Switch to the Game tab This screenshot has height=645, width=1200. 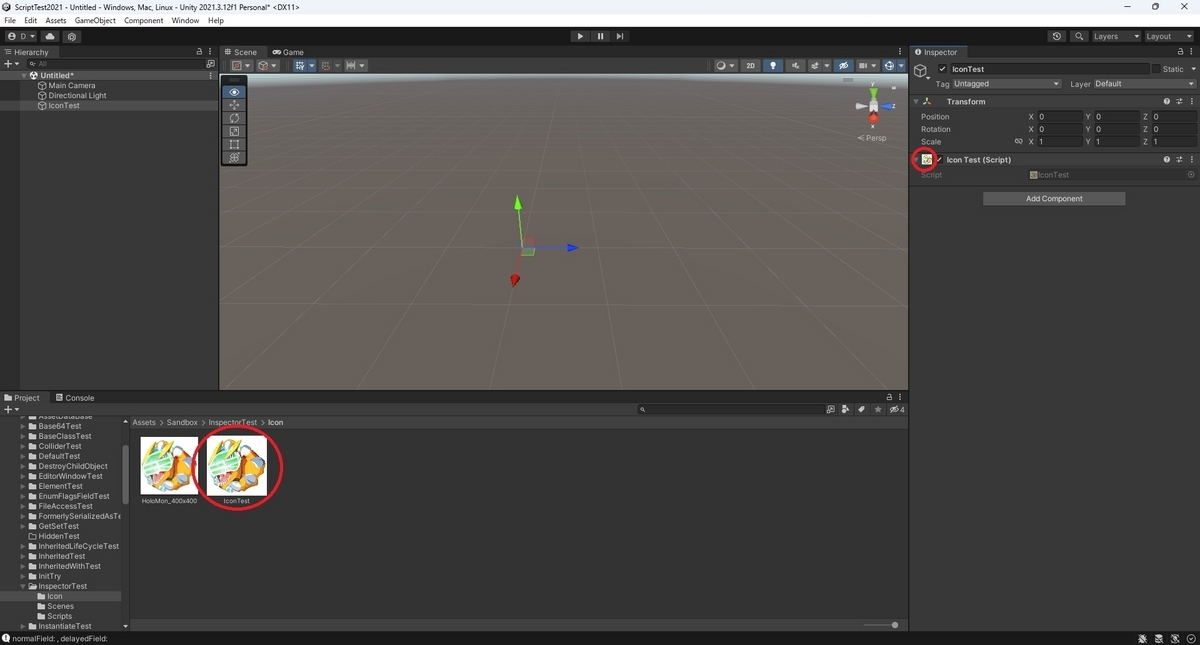pos(288,52)
